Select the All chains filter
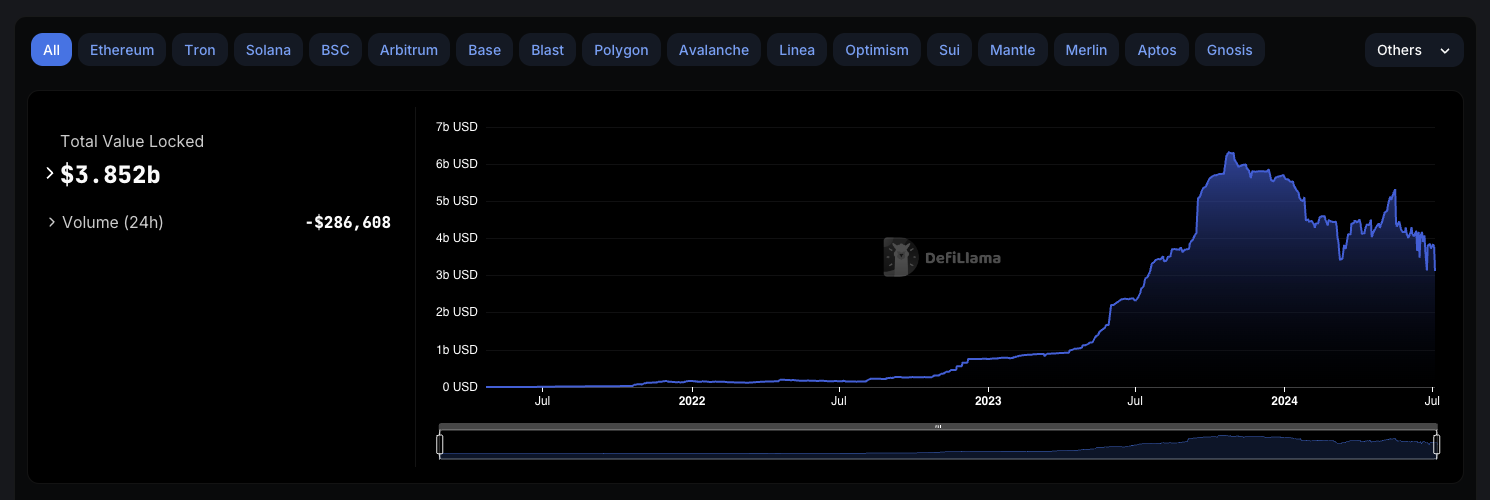This screenshot has height=500, width=1490. (x=51, y=50)
